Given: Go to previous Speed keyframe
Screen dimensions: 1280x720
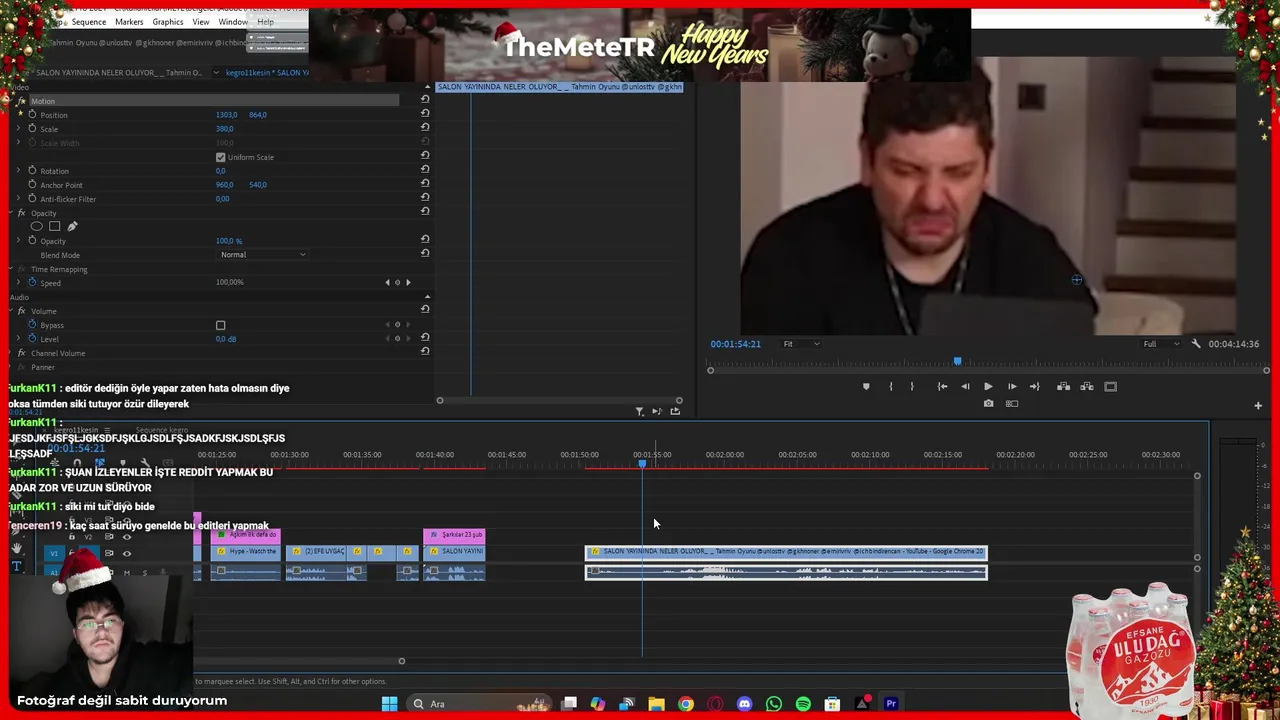Looking at the screenshot, I should [388, 282].
